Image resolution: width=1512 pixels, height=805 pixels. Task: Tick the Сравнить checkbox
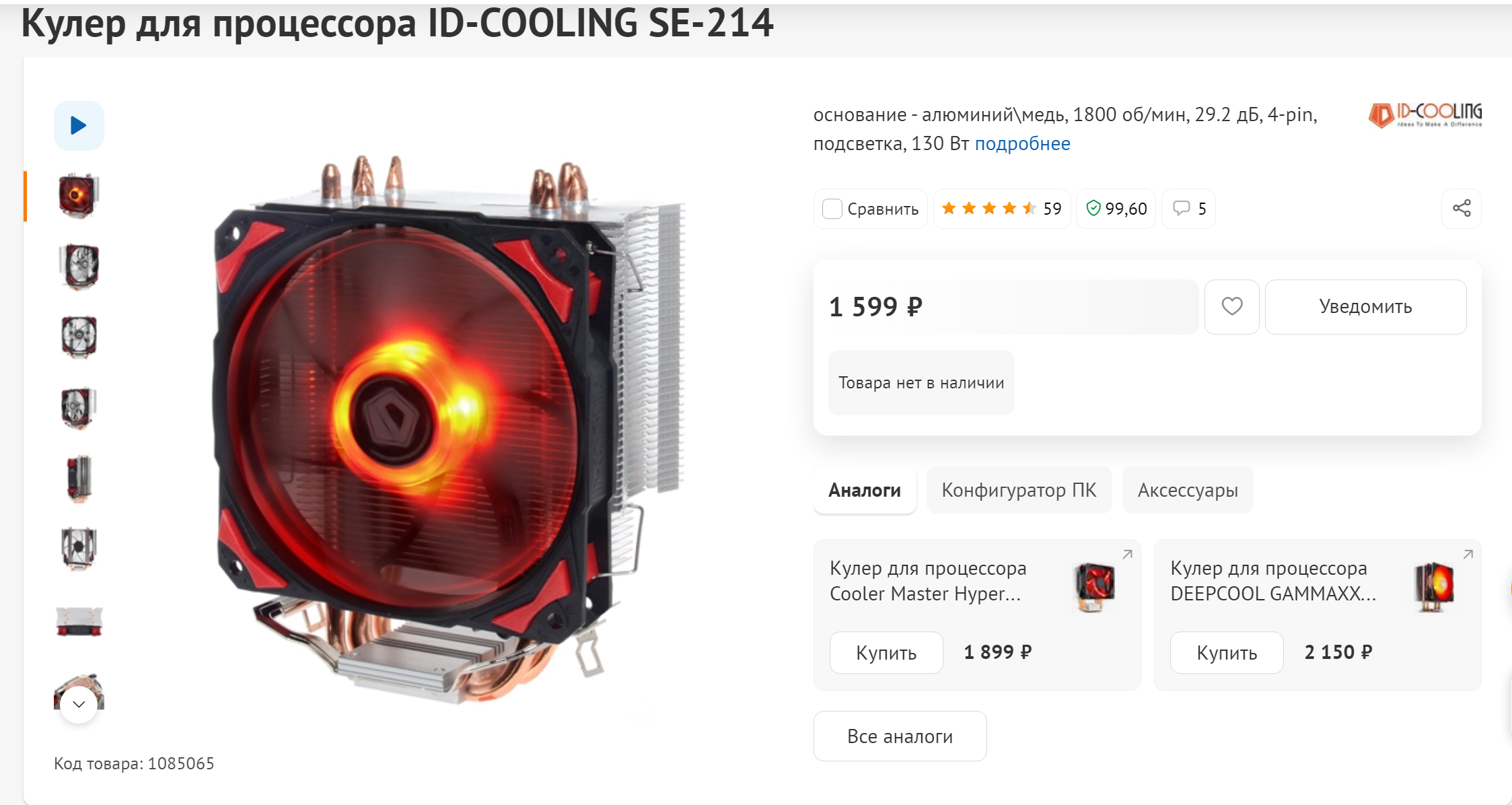[x=832, y=209]
